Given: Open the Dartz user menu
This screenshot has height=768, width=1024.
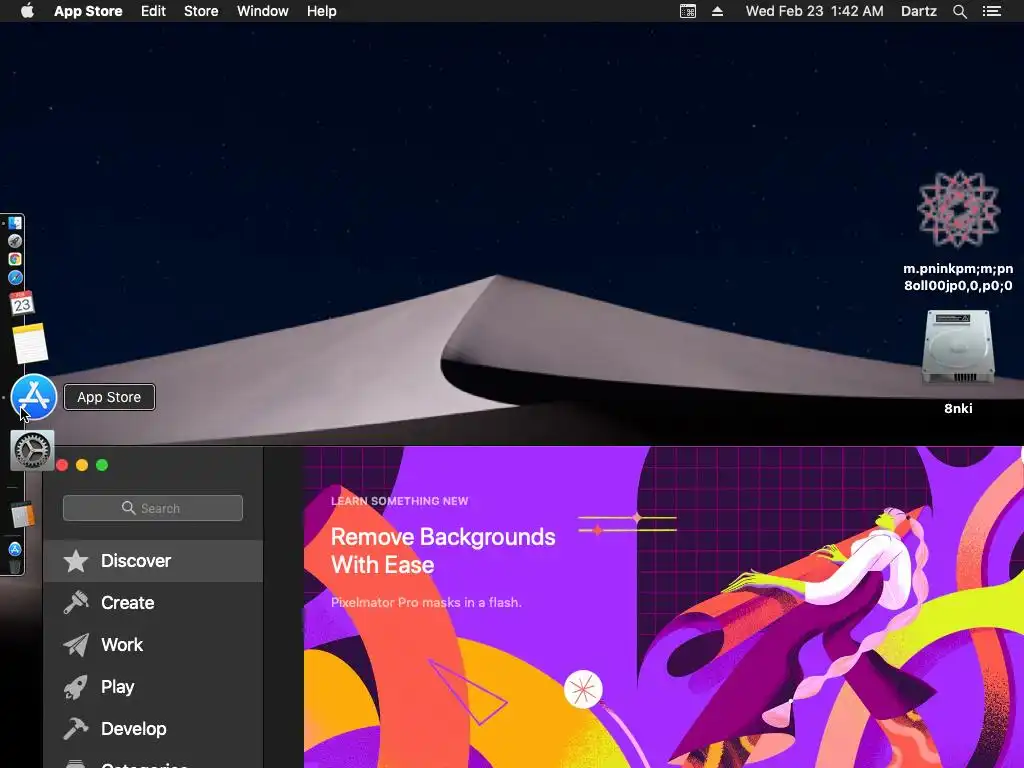Looking at the screenshot, I should coord(919,11).
